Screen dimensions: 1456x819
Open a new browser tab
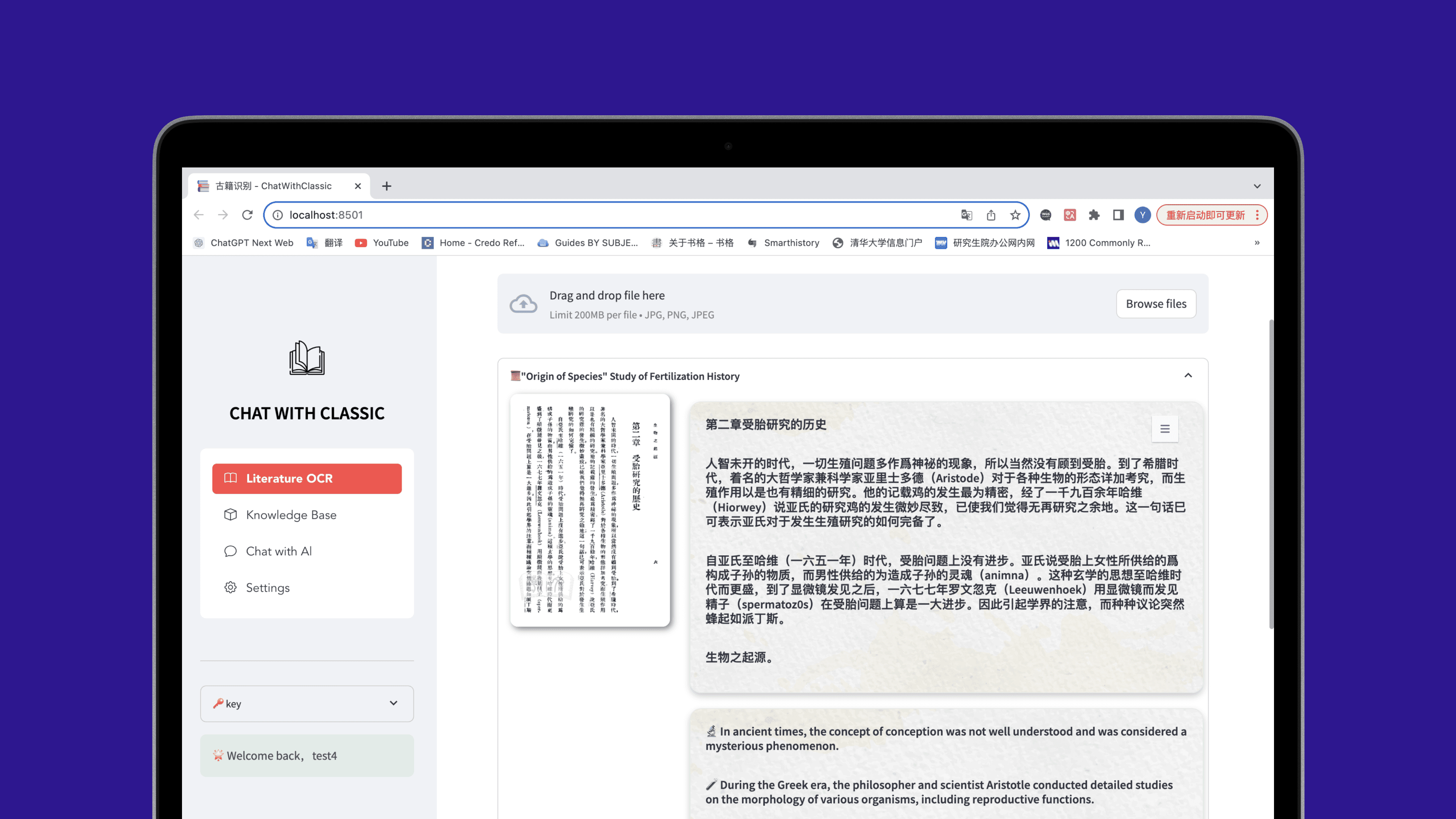387,186
